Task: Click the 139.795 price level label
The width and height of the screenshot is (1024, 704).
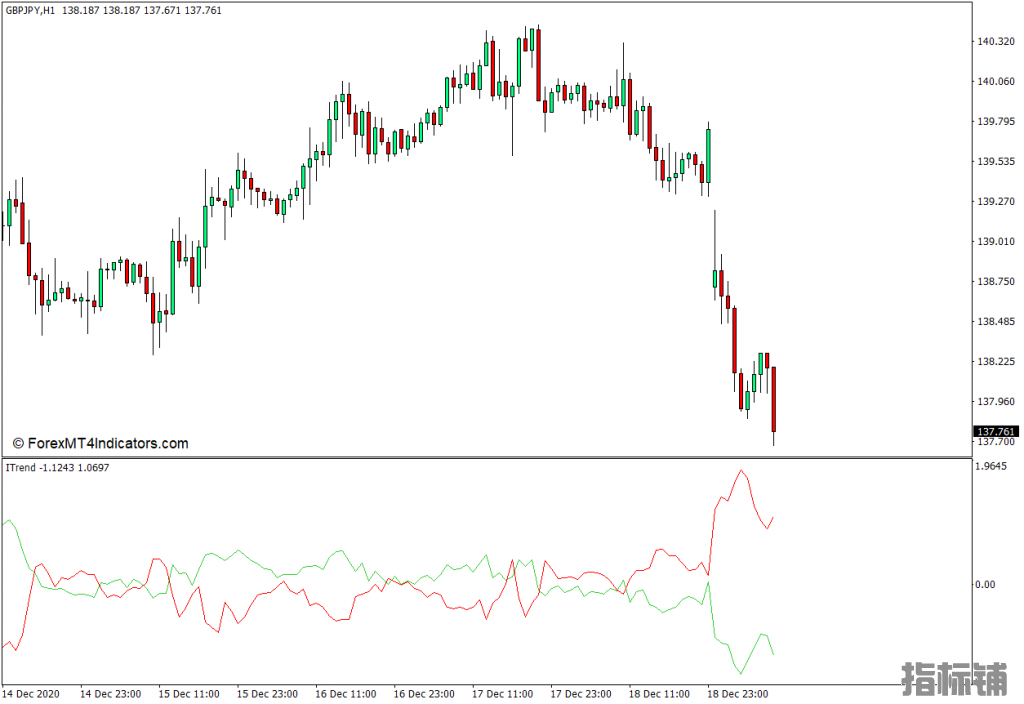Action: click(x=996, y=121)
